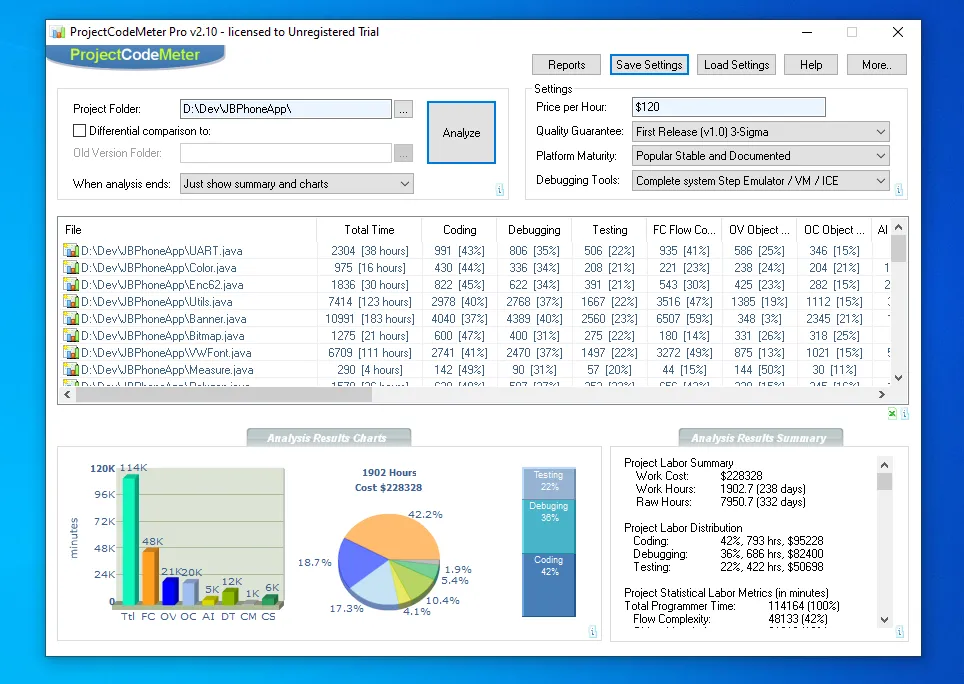Click the Load Settings button
964x684 pixels.
[x=736, y=64]
